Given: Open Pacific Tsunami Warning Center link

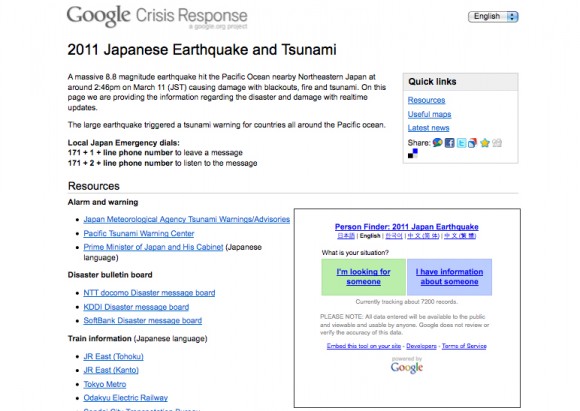Looking at the screenshot, I should (x=139, y=233).
